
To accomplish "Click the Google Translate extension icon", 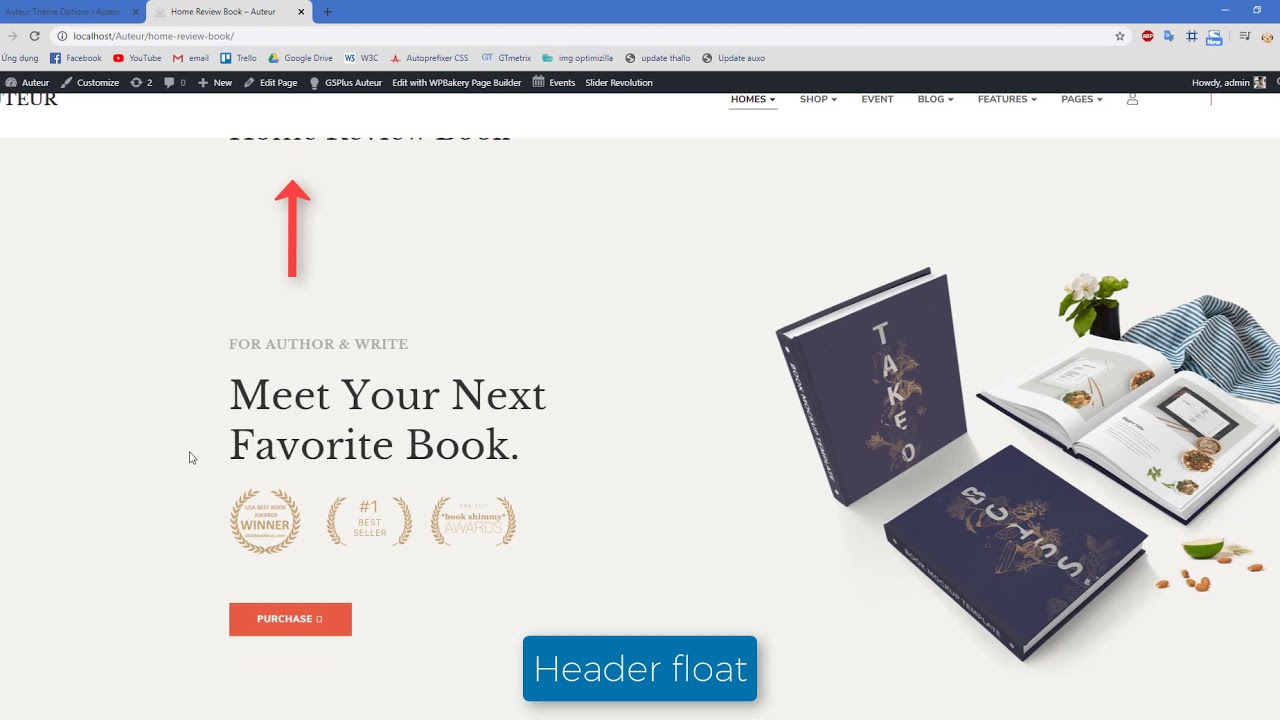I will click(x=1169, y=36).
